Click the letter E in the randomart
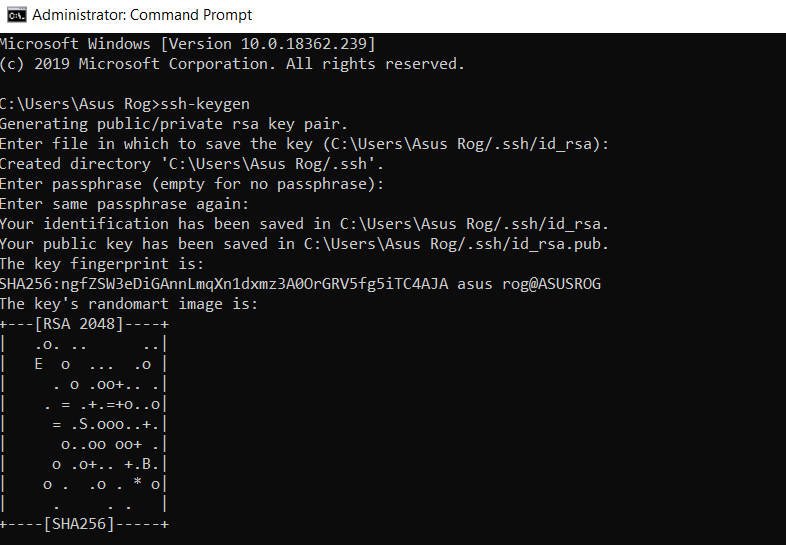The image size is (786, 545). (x=39, y=364)
